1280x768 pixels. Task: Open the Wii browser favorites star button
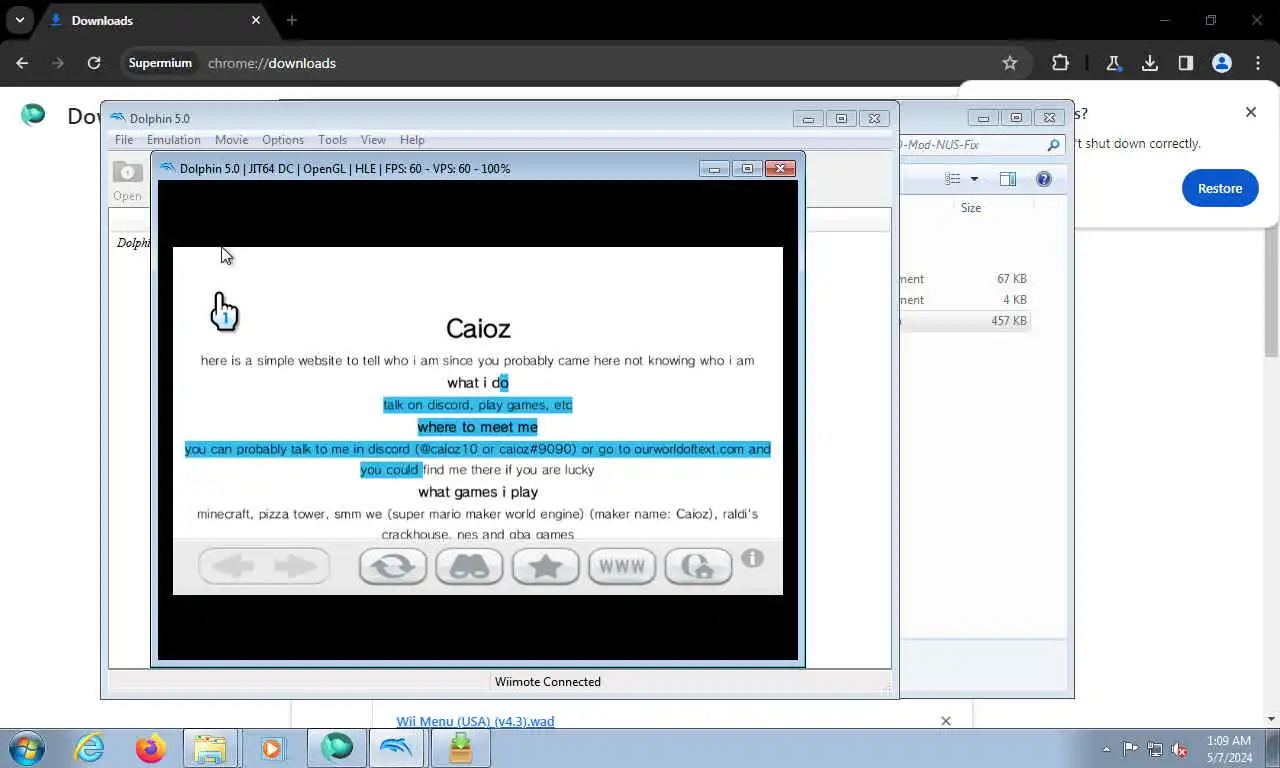pyautogui.click(x=546, y=566)
